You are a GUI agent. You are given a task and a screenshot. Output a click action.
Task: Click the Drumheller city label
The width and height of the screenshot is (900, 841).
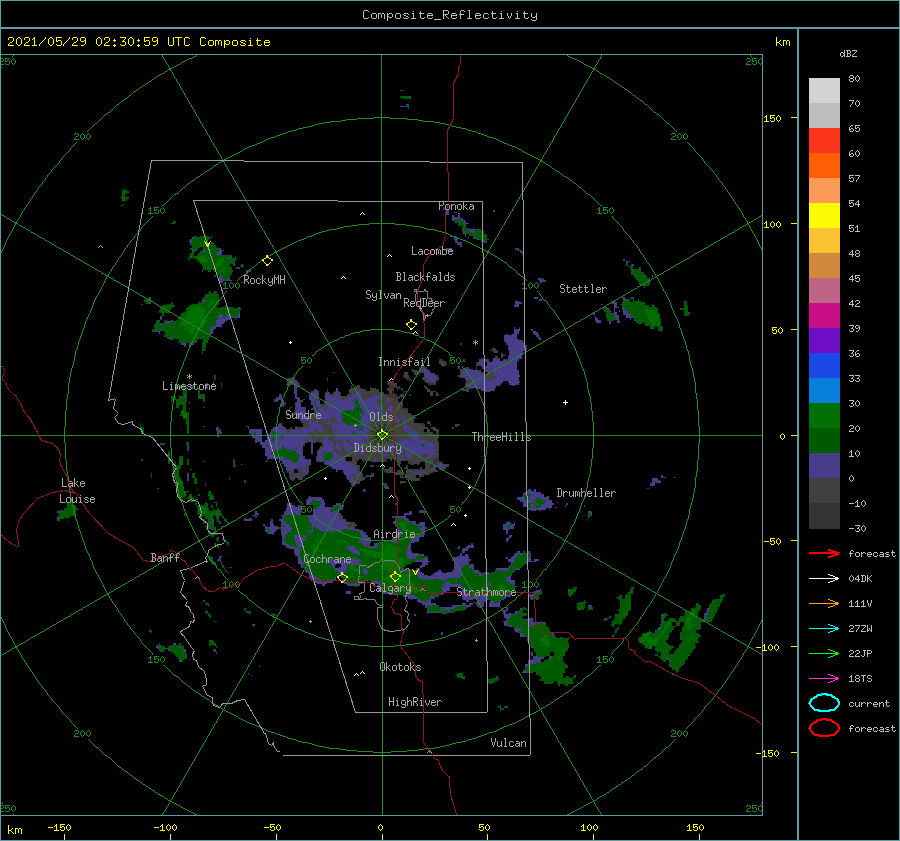click(586, 493)
